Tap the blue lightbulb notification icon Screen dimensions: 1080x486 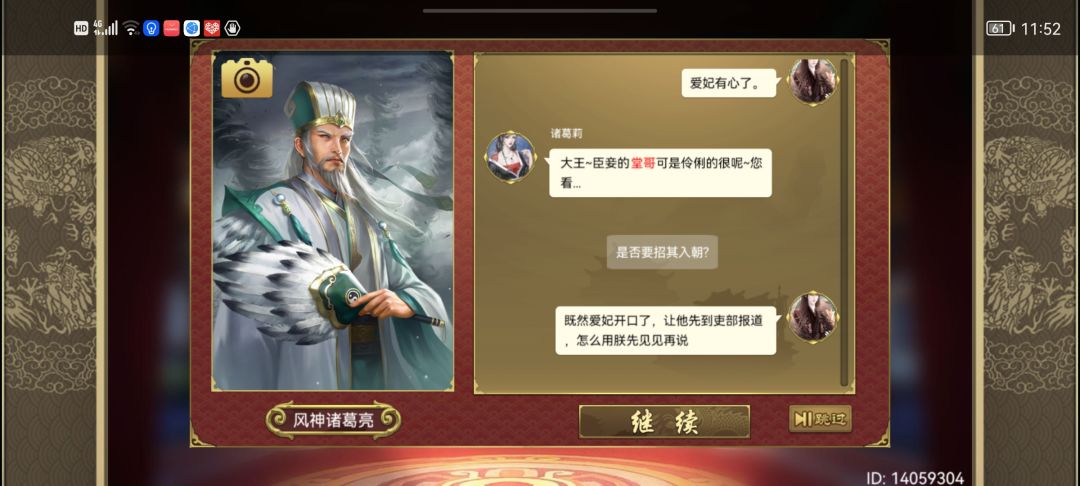click(x=152, y=28)
